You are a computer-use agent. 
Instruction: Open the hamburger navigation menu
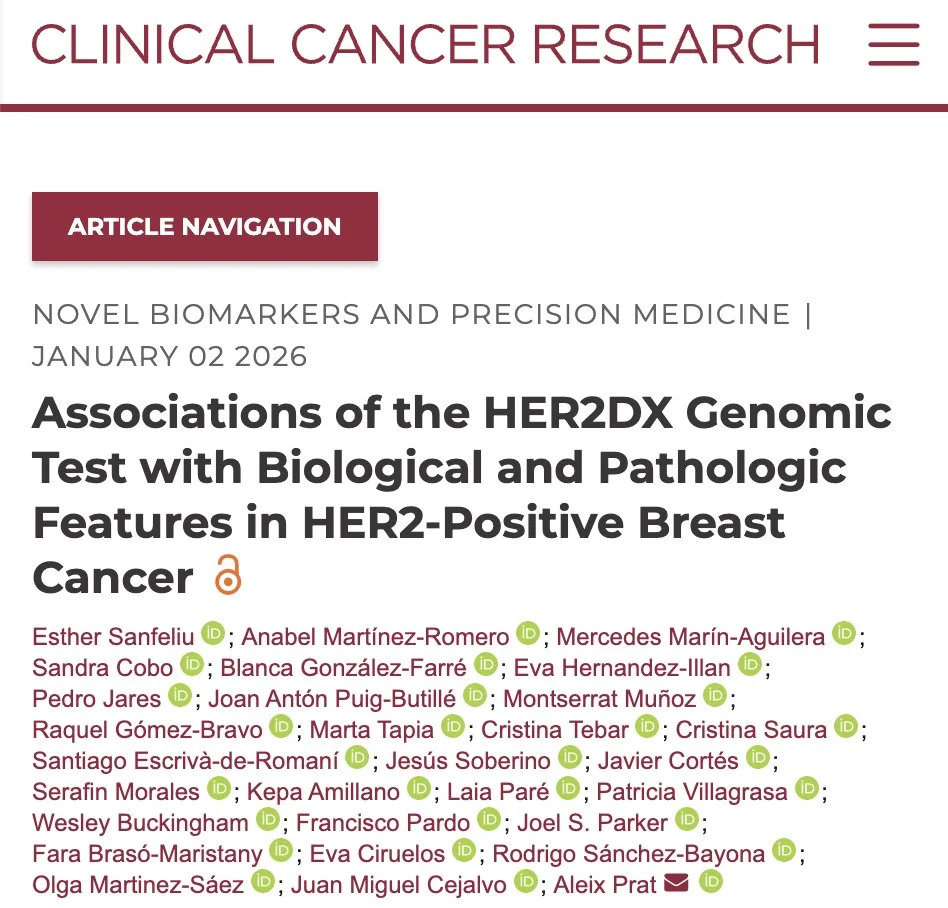[x=893, y=45]
